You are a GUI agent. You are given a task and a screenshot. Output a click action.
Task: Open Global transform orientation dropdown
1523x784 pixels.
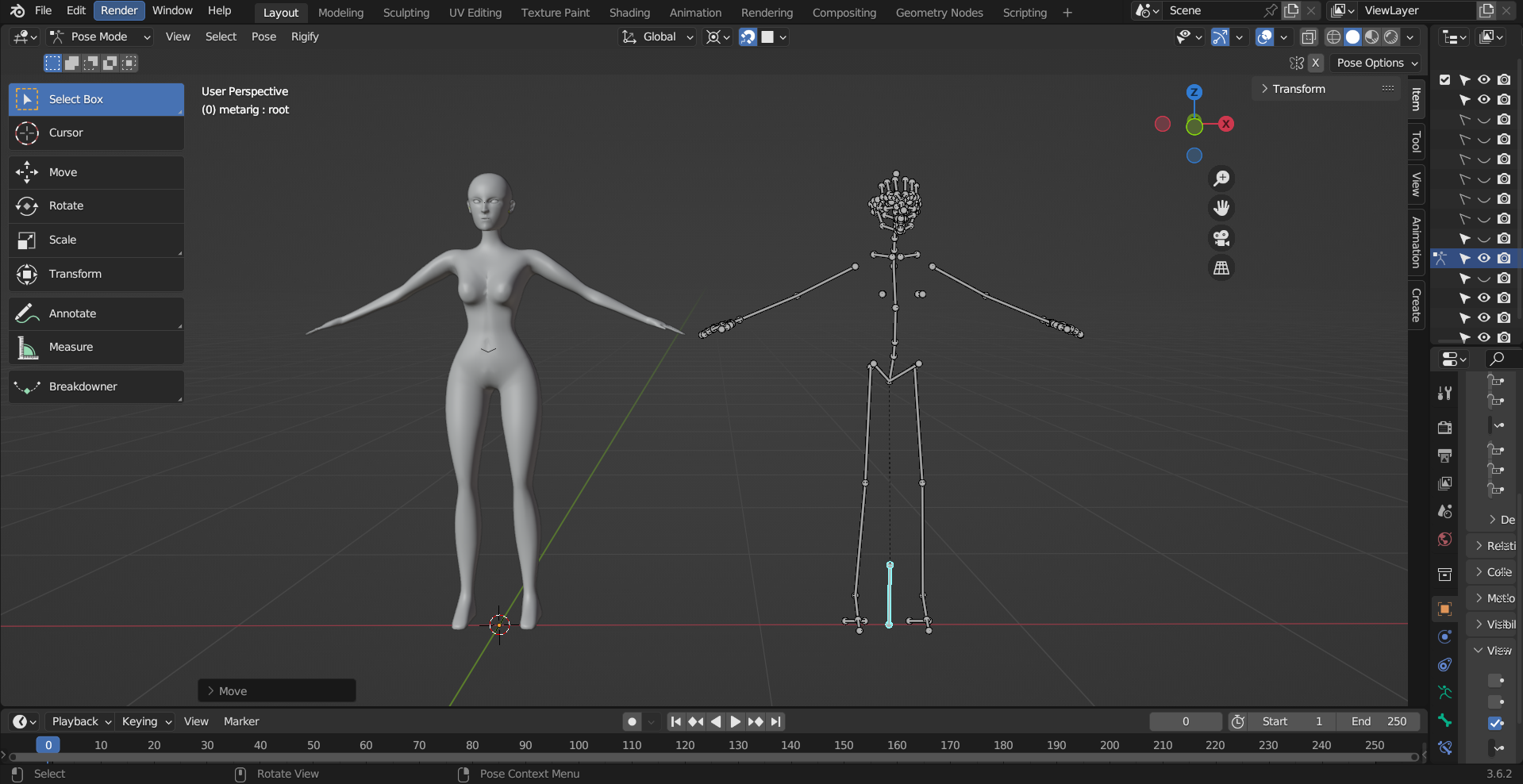click(657, 37)
